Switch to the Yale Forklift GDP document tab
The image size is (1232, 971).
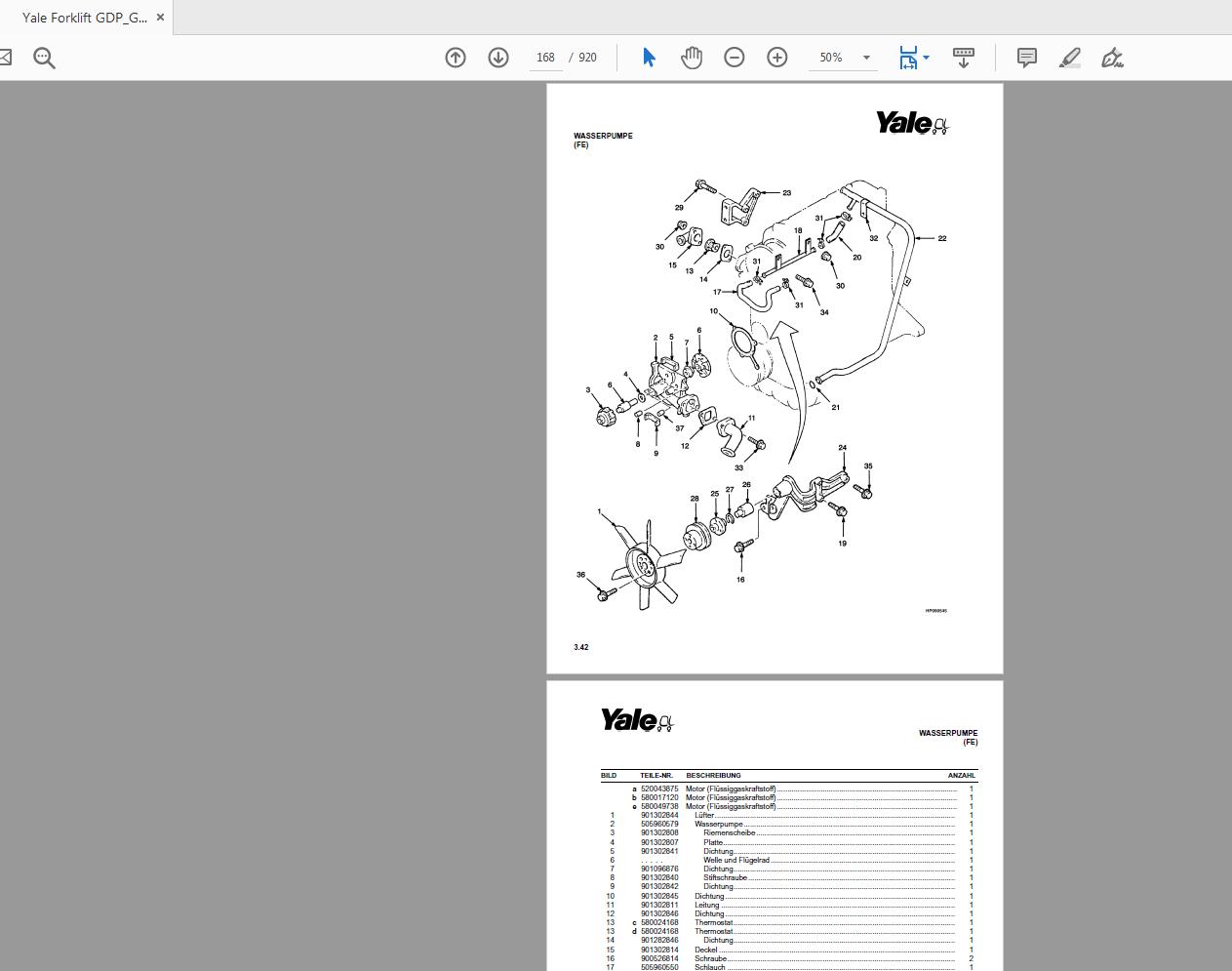(85, 18)
